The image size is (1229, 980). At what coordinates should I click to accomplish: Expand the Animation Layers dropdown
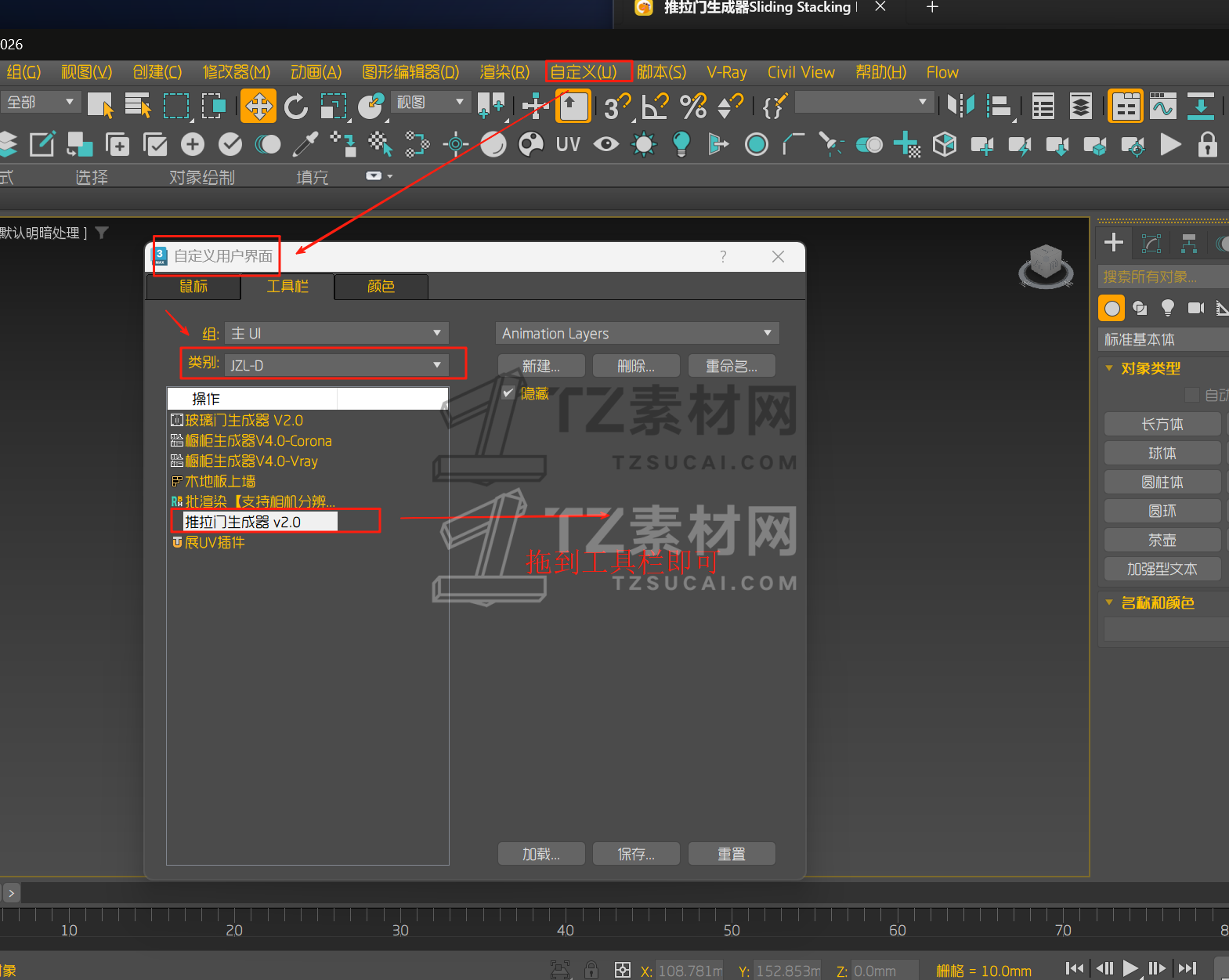(x=637, y=334)
